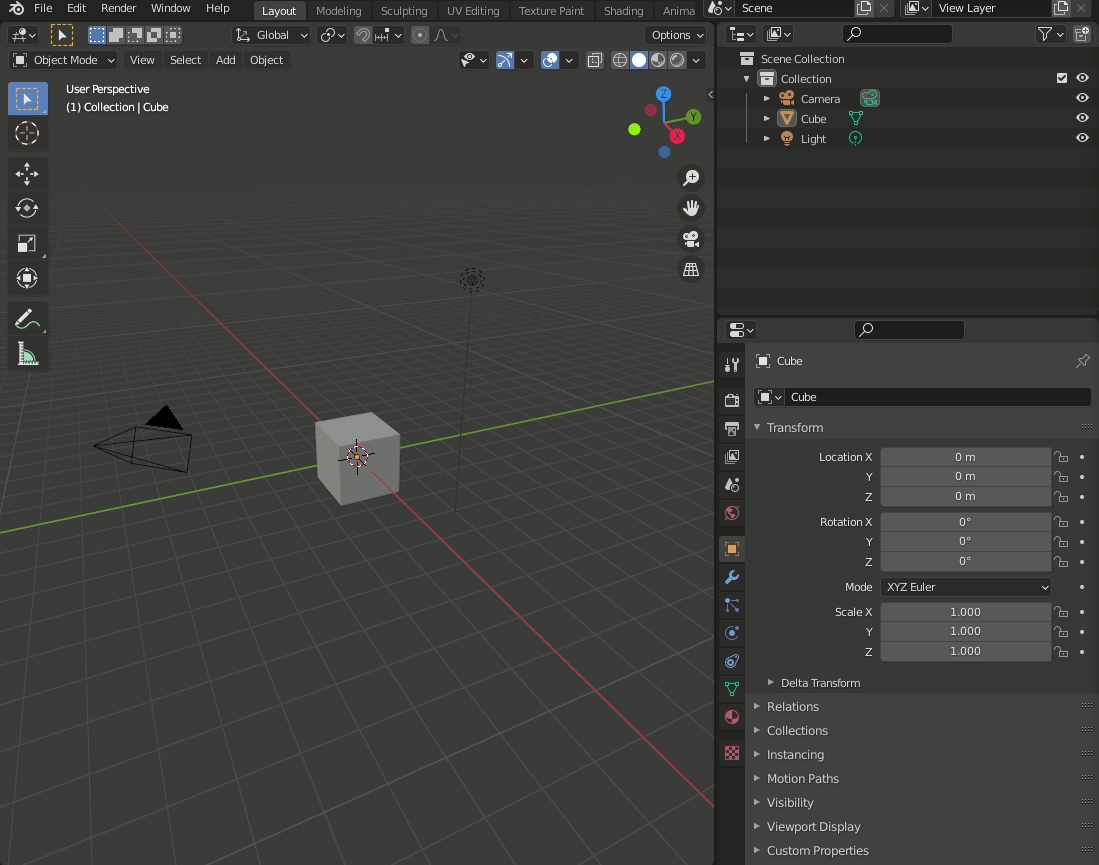Open the Output properties tab
Viewport: 1099px width, 865px height.
pos(732,428)
